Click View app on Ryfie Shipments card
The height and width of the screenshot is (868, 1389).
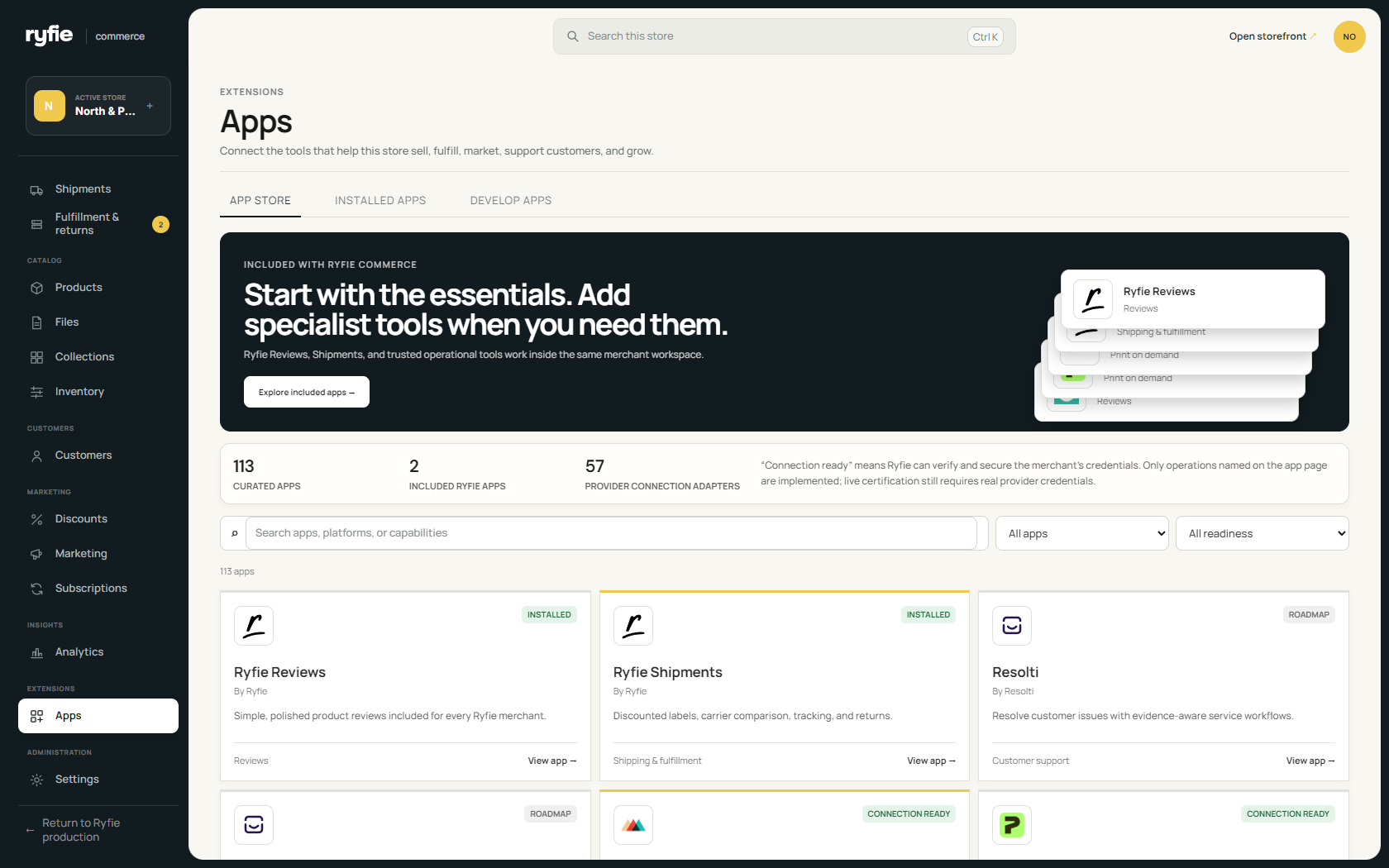(931, 761)
